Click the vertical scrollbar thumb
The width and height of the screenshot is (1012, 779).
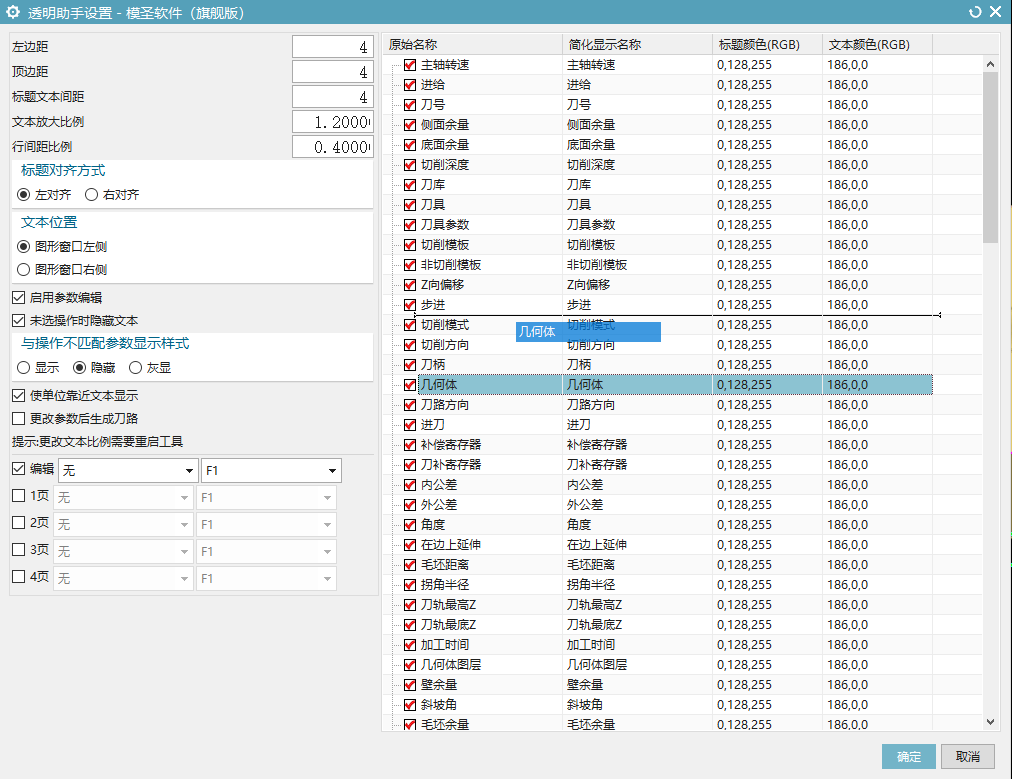(991, 157)
